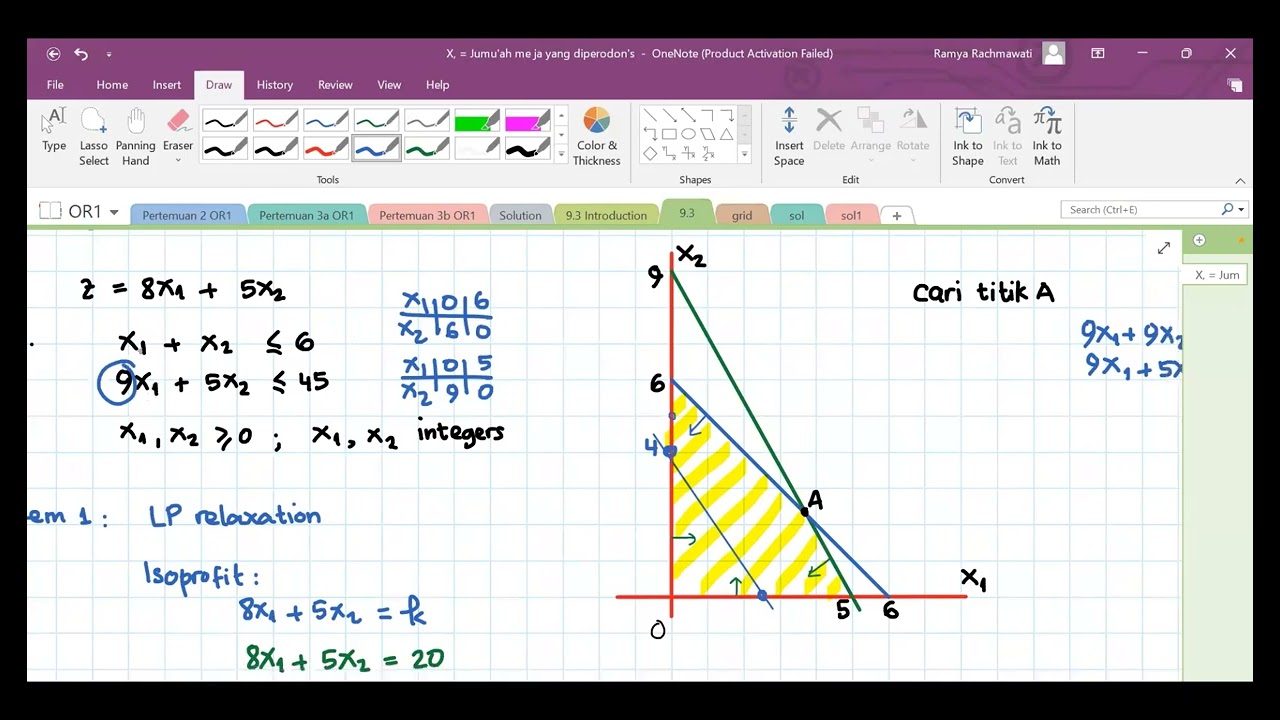Move the pen gallery up one row
Image resolution: width=1280 pixels, height=720 pixels.
tap(561, 115)
